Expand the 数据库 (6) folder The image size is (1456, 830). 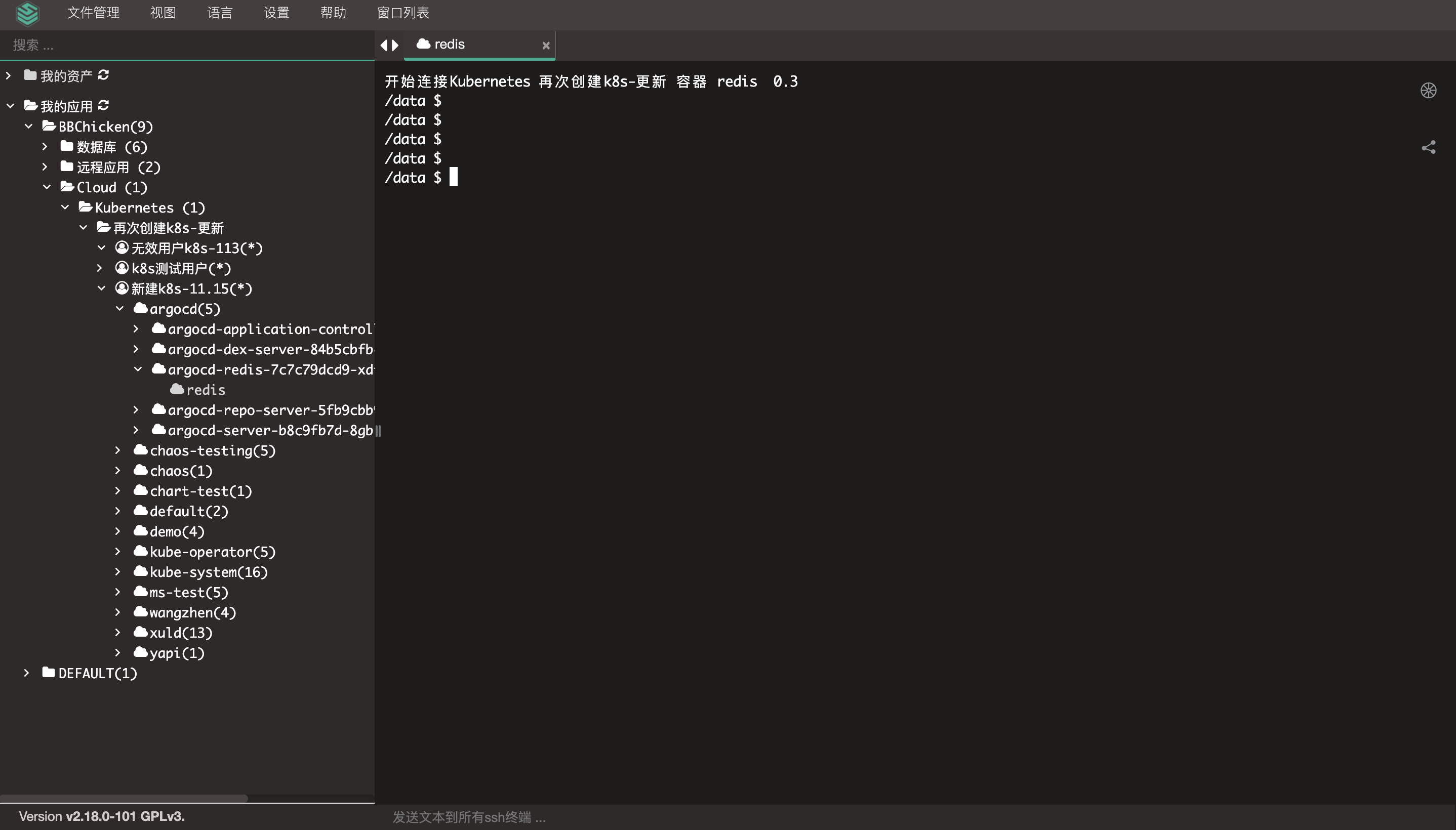[x=45, y=146]
